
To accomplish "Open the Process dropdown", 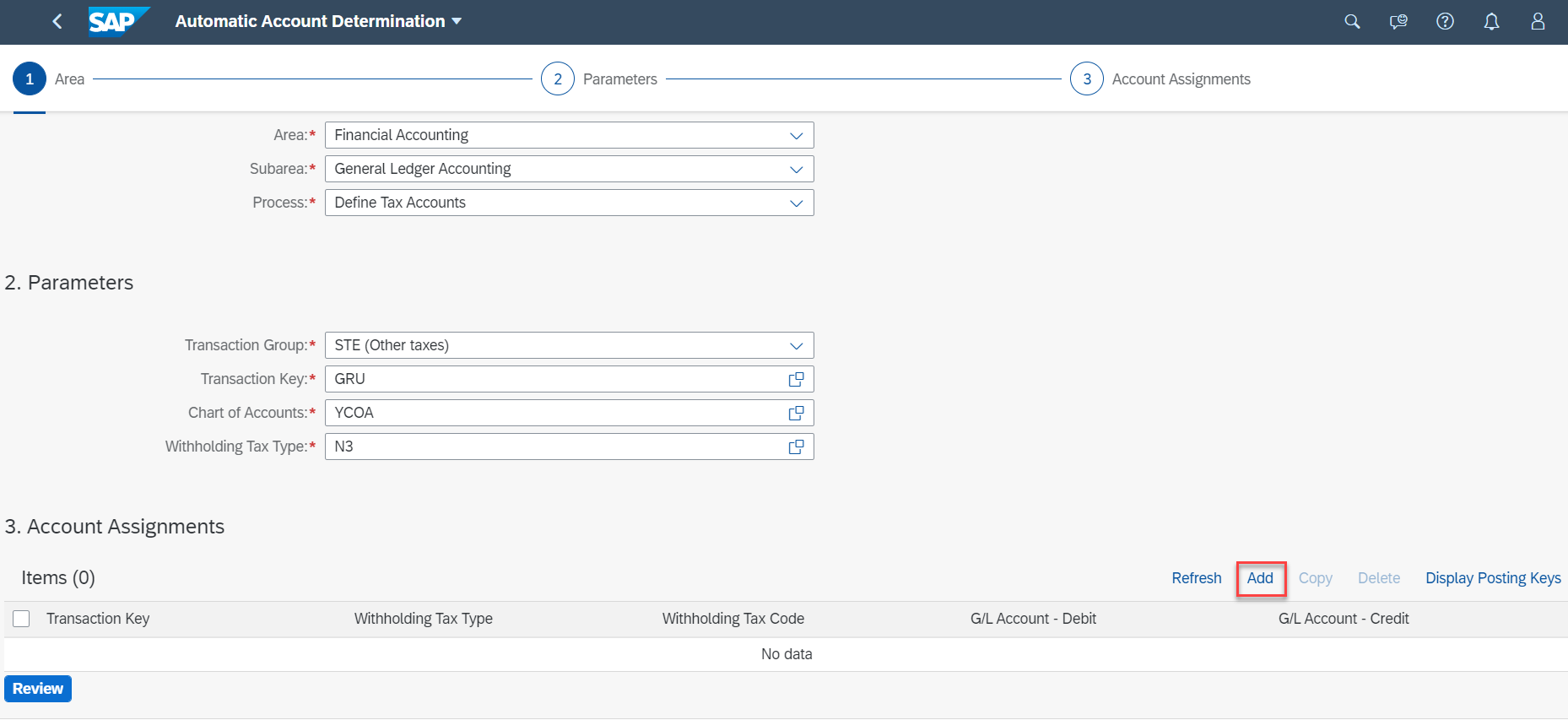I will coord(796,203).
